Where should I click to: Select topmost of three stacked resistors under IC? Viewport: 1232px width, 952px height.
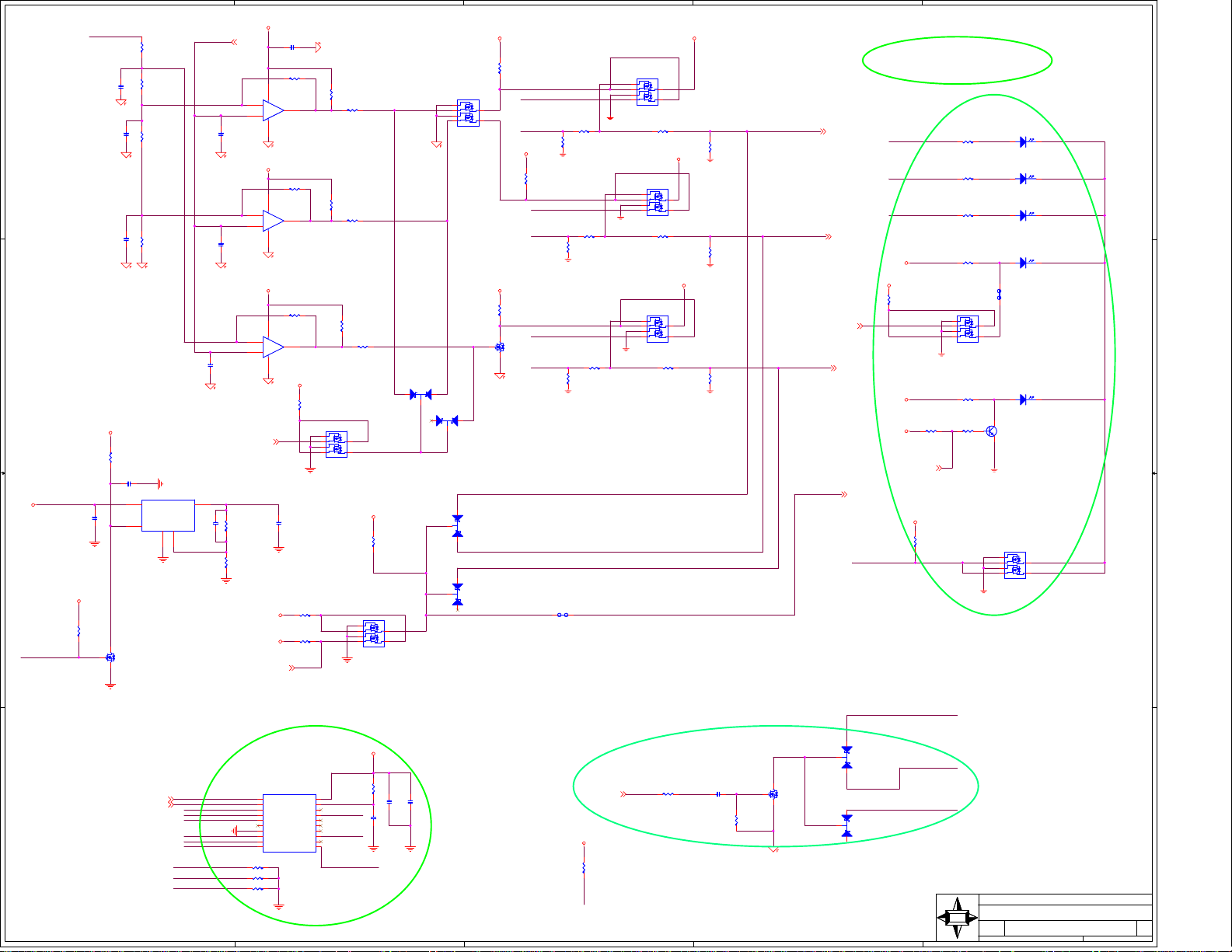tap(259, 868)
